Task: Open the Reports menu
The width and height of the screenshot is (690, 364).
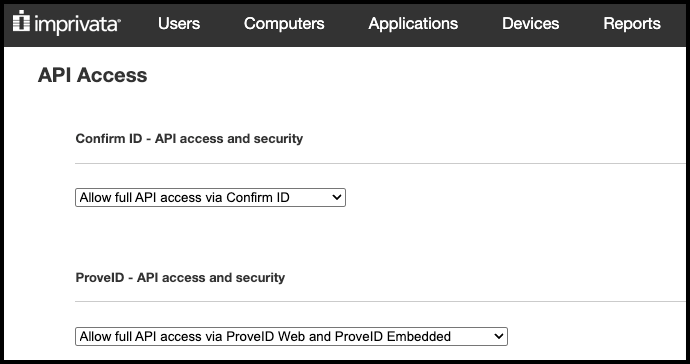Action: tap(631, 23)
